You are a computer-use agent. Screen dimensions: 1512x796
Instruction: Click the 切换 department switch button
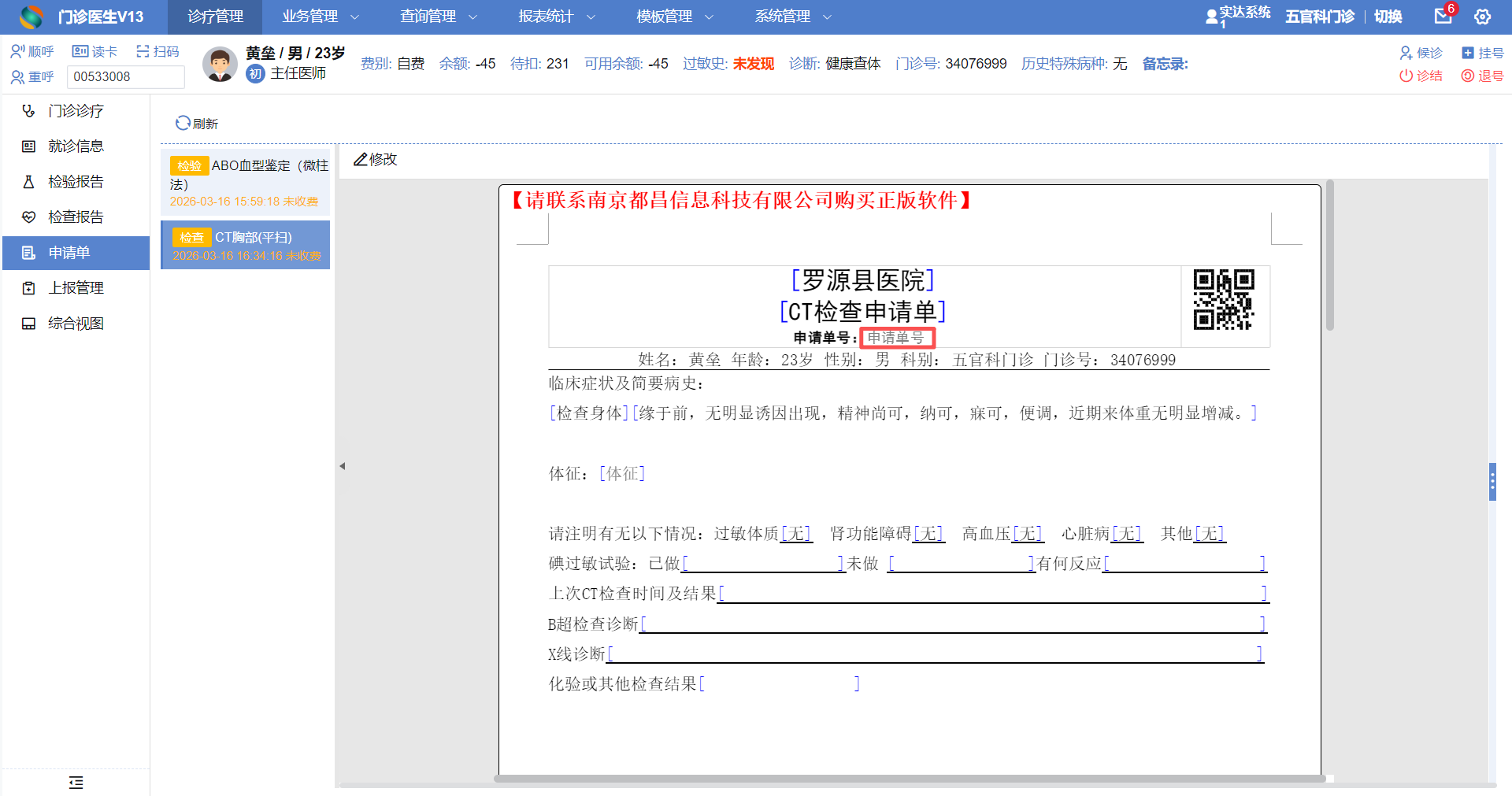pyautogui.click(x=1388, y=17)
